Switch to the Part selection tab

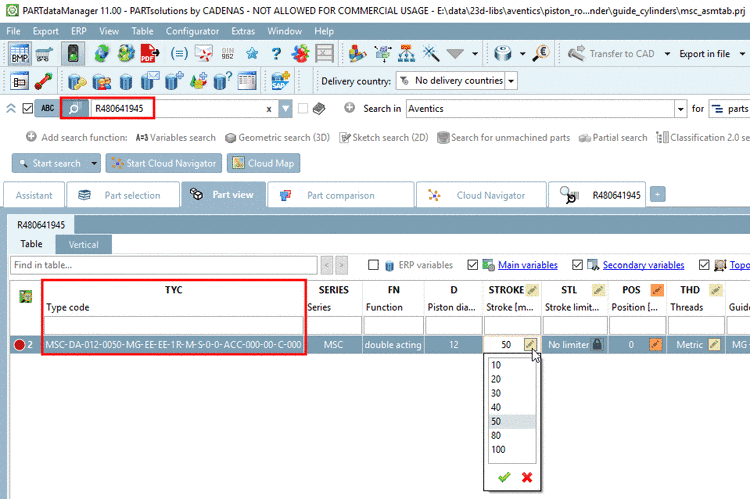pyautogui.click(x=123, y=195)
